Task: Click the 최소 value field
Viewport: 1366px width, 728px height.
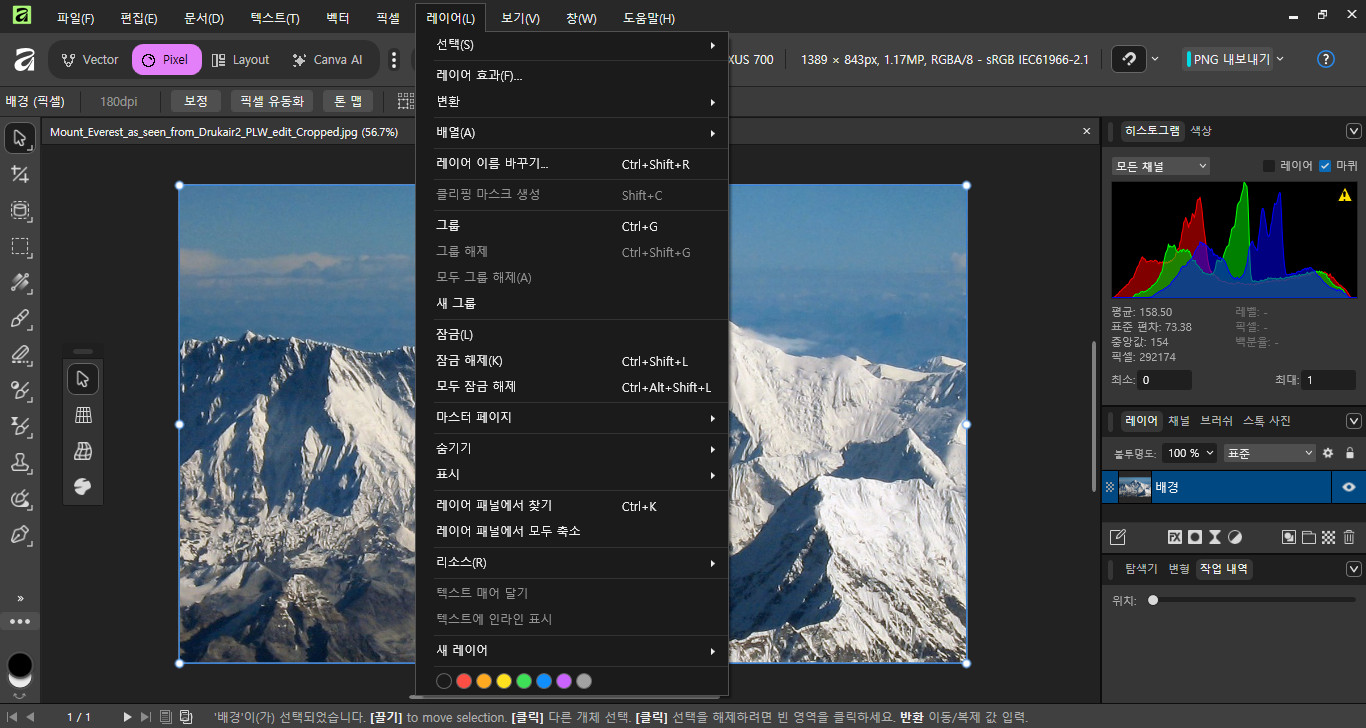Action: click(1165, 380)
